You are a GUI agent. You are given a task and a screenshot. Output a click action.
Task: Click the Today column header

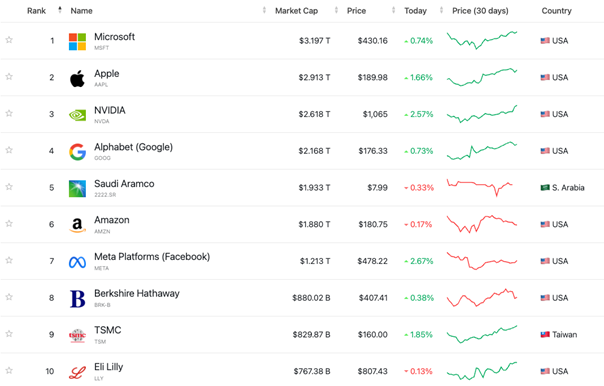tap(415, 11)
